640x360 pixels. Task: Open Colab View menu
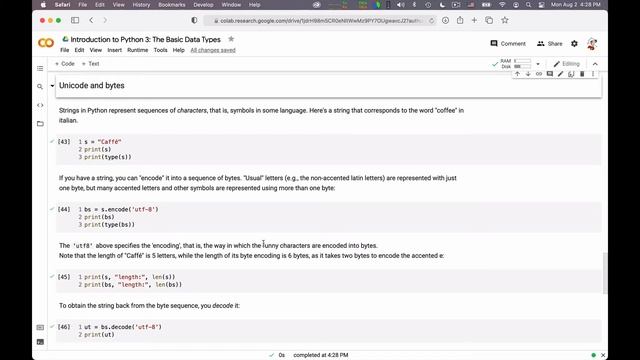coord(96,50)
